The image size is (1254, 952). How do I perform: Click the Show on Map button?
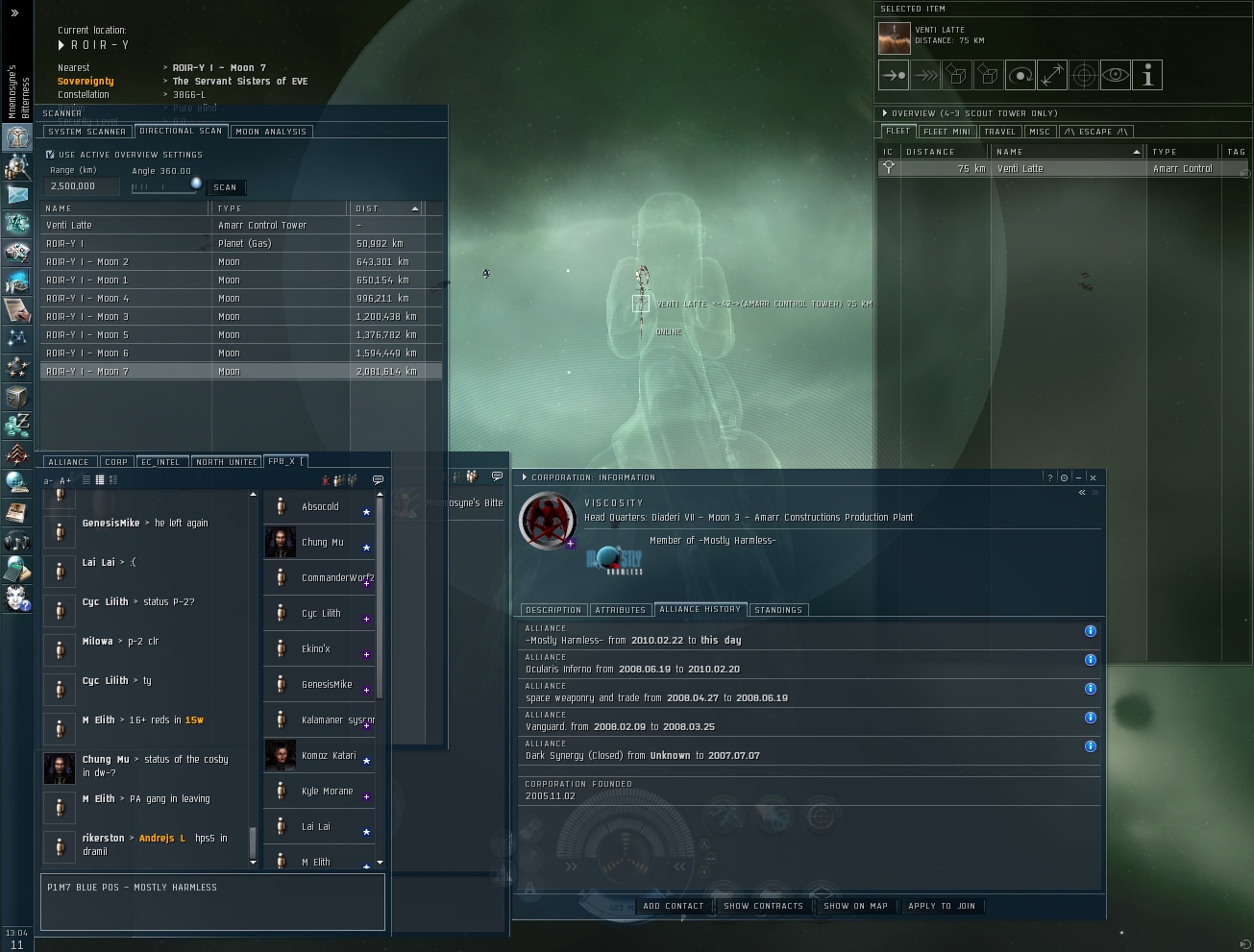pos(856,906)
